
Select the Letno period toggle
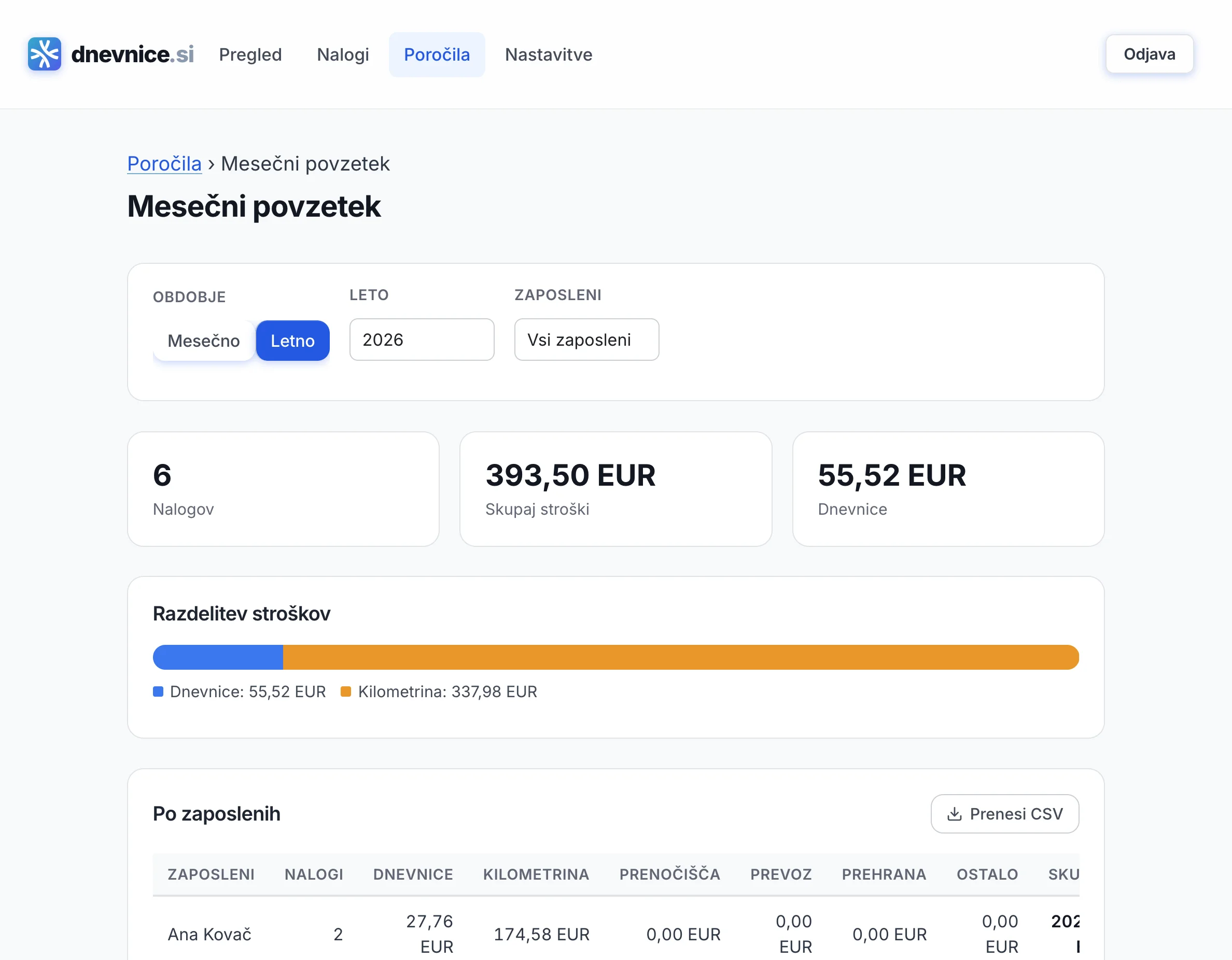coord(292,341)
